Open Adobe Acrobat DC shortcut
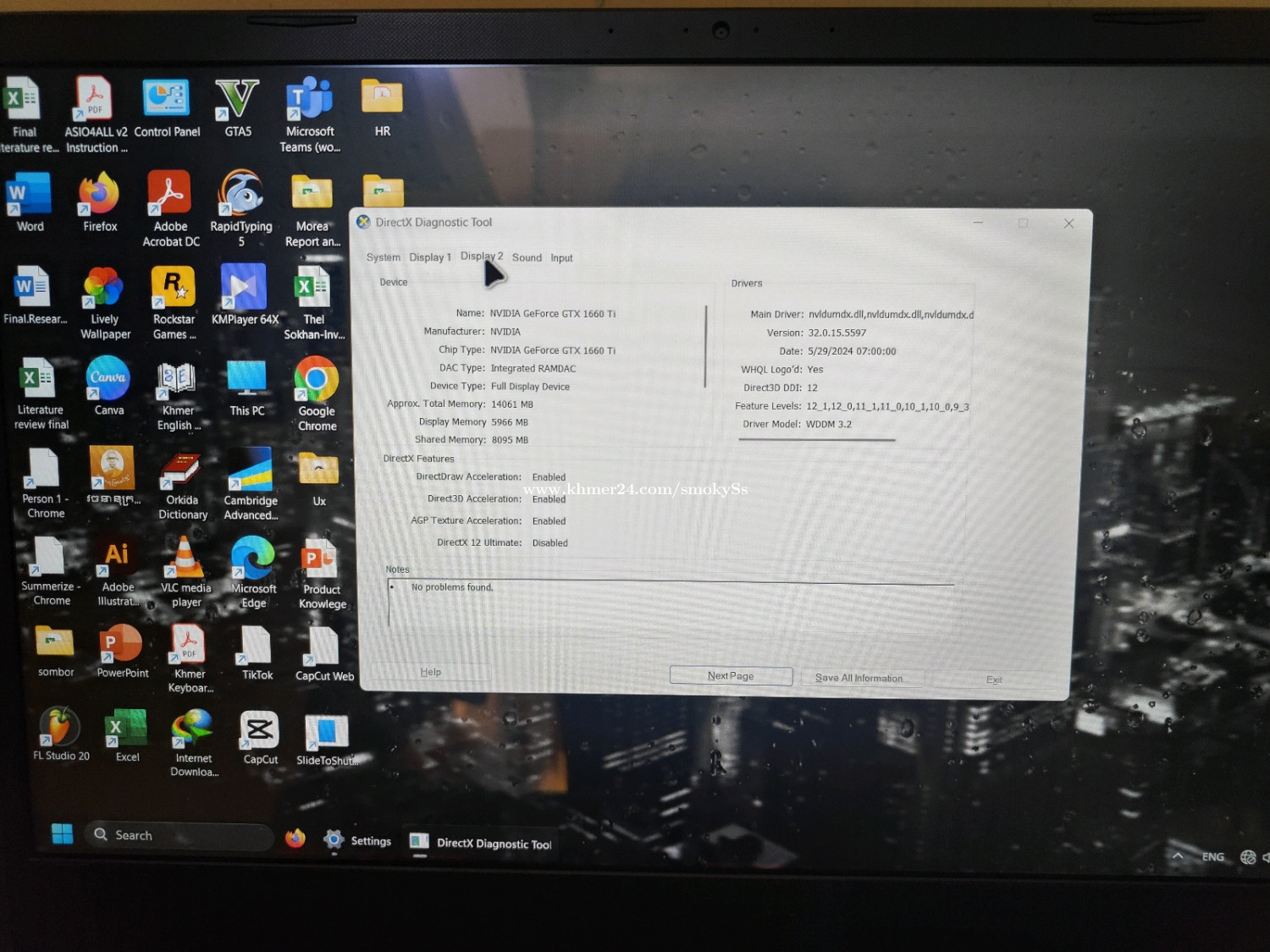The image size is (1270, 952). coord(170,209)
